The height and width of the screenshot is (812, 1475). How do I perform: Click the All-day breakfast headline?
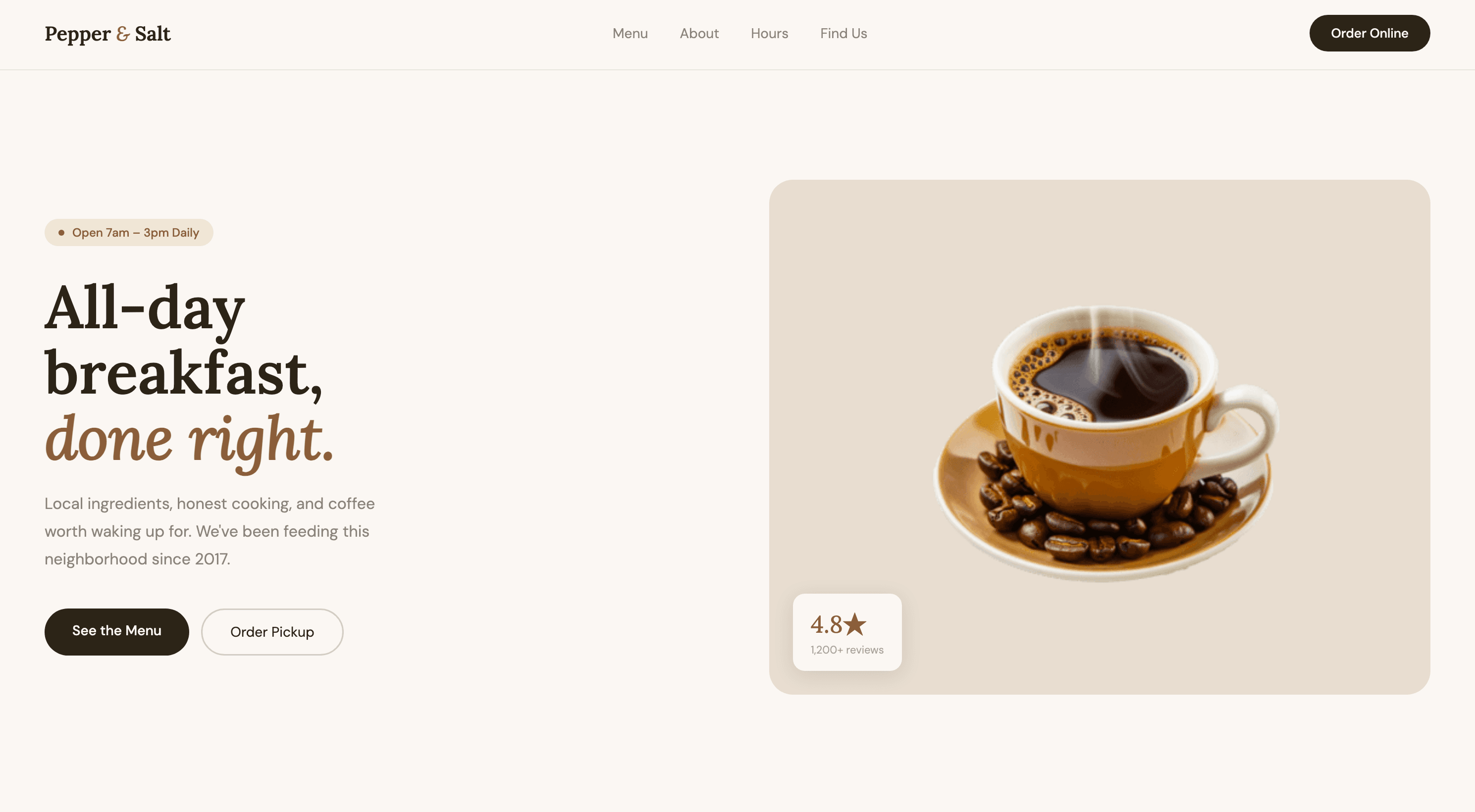click(x=183, y=341)
